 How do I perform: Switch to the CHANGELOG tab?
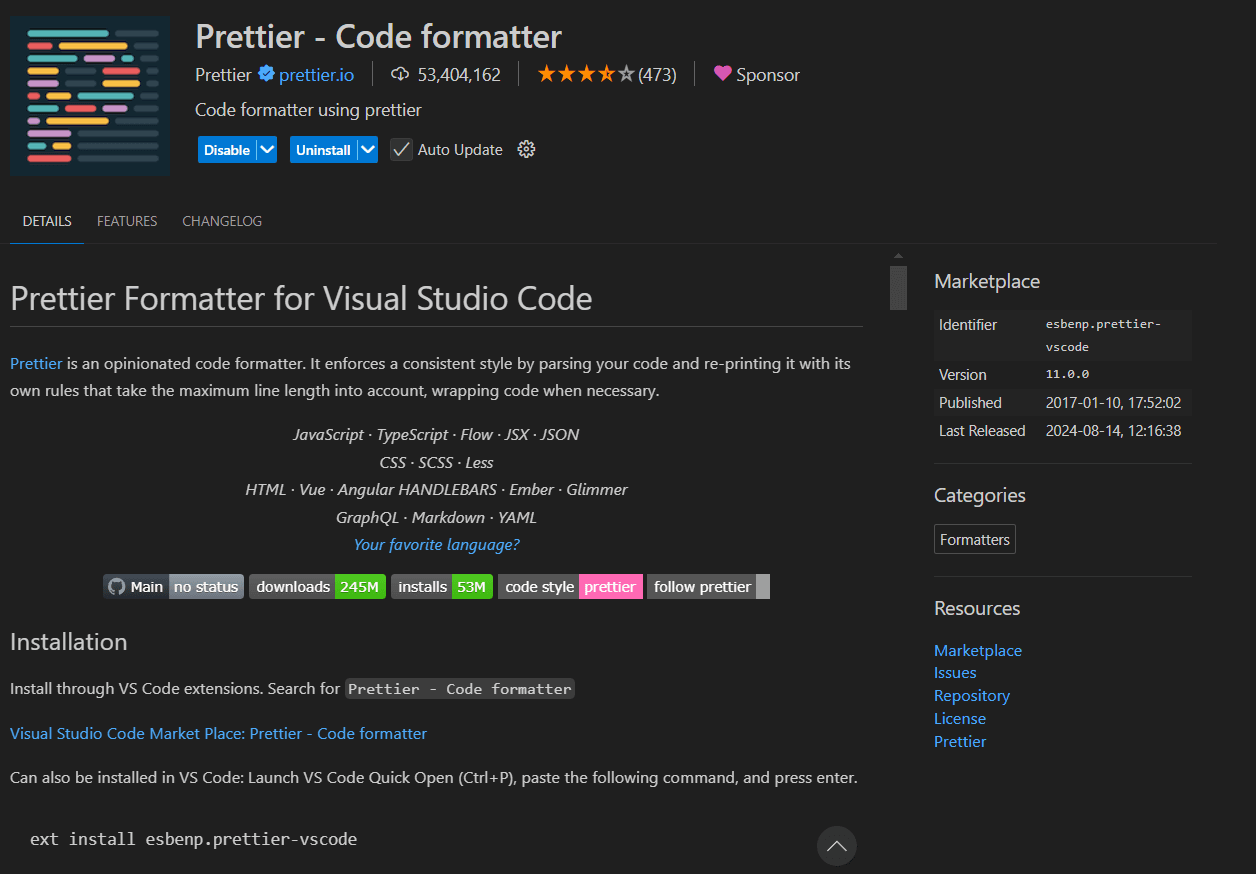(222, 221)
